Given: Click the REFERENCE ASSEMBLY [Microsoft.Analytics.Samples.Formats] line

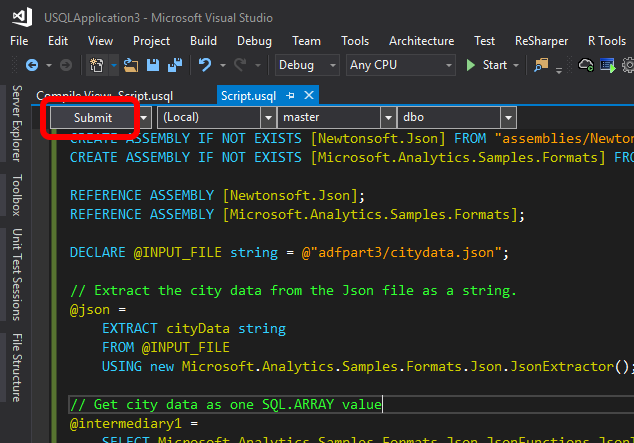Looking at the screenshot, I should click(x=297, y=215).
